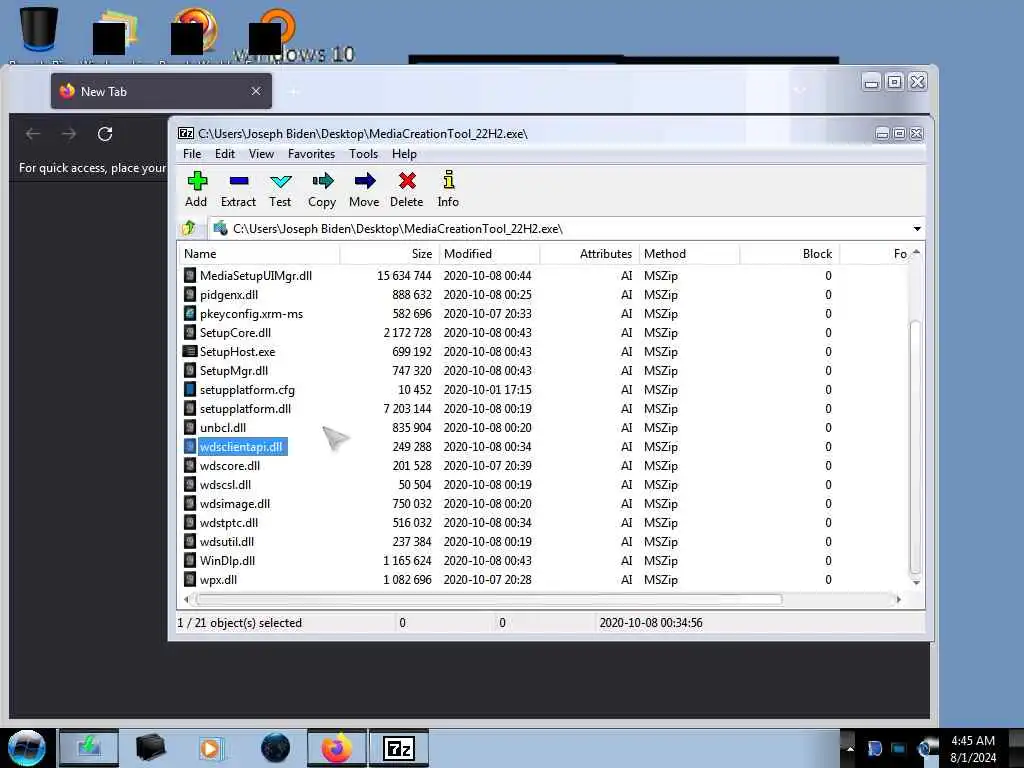Viewport: 1024px width, 768px height.
Task: Click Firefox icon in taskbar
Action: 336,748
